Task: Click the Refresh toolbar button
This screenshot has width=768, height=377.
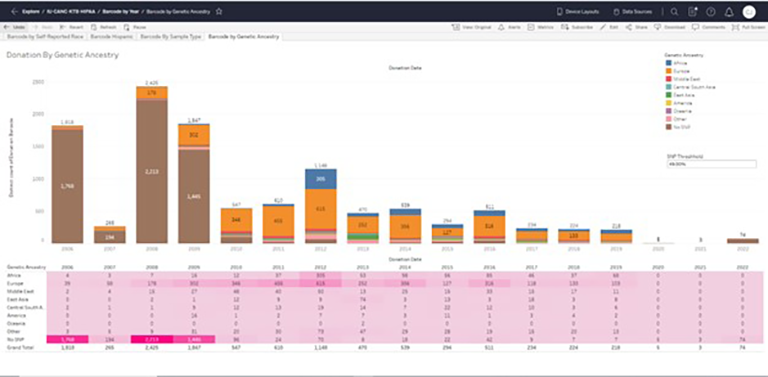Action: point(104,27)
